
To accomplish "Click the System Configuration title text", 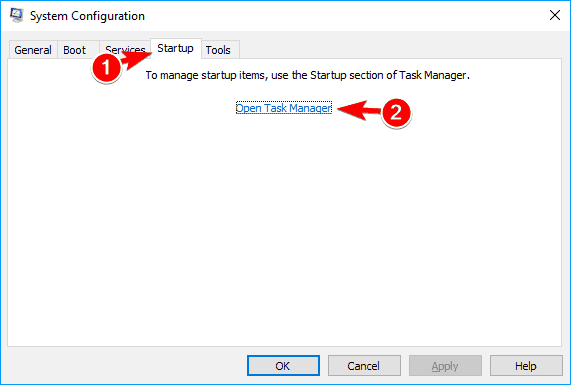I will (87, 16).
